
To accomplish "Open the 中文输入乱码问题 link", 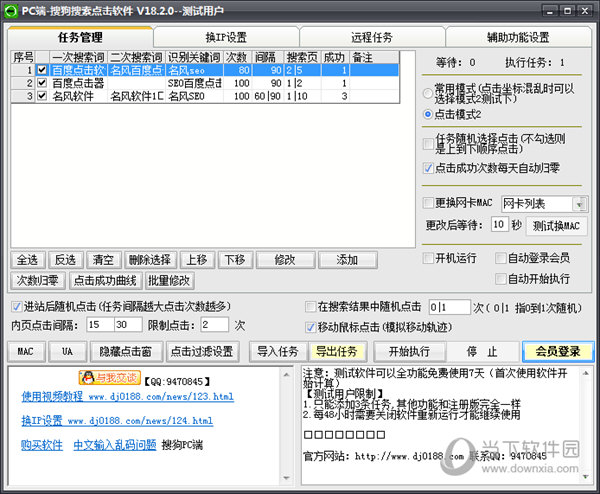I will point(115,445).
